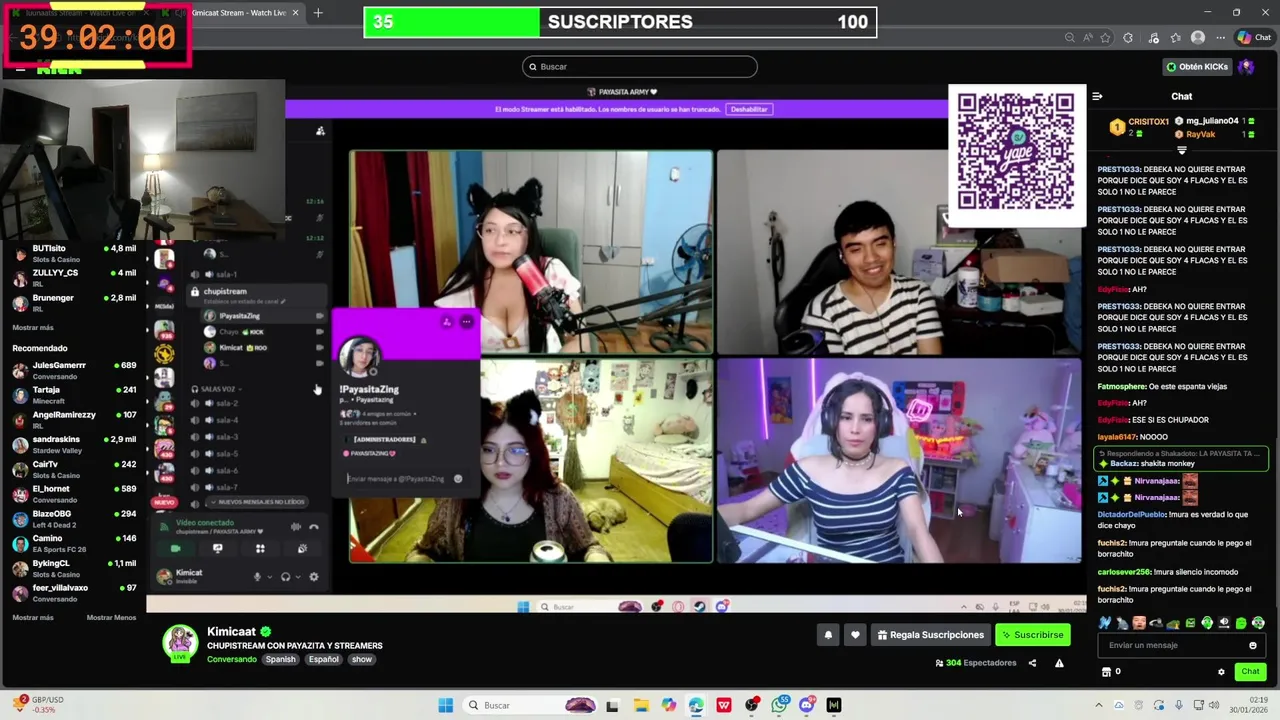The height and width of the screenshot is (720, 1280).
Task: Open JulesGamerrr recommended channel
Action: pyautogui.click(x=74, y=370)
